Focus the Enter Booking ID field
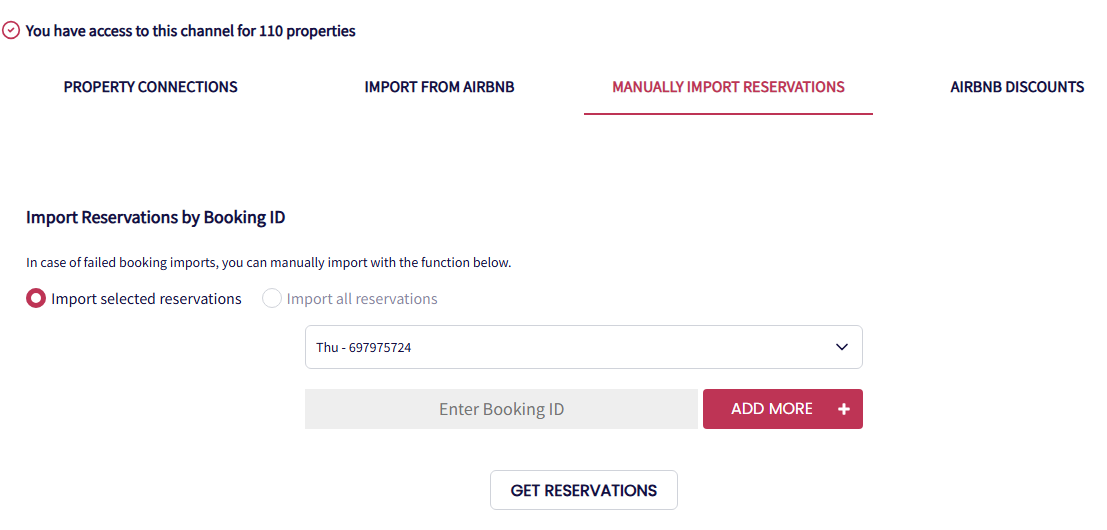Viewport: 1107px width, 530px height. pos(501,409)
